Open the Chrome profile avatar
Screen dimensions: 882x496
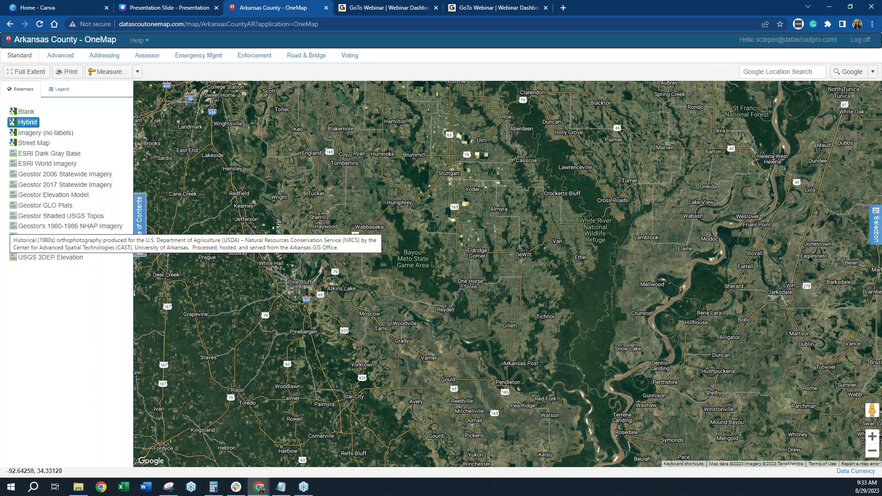[857, 24]
